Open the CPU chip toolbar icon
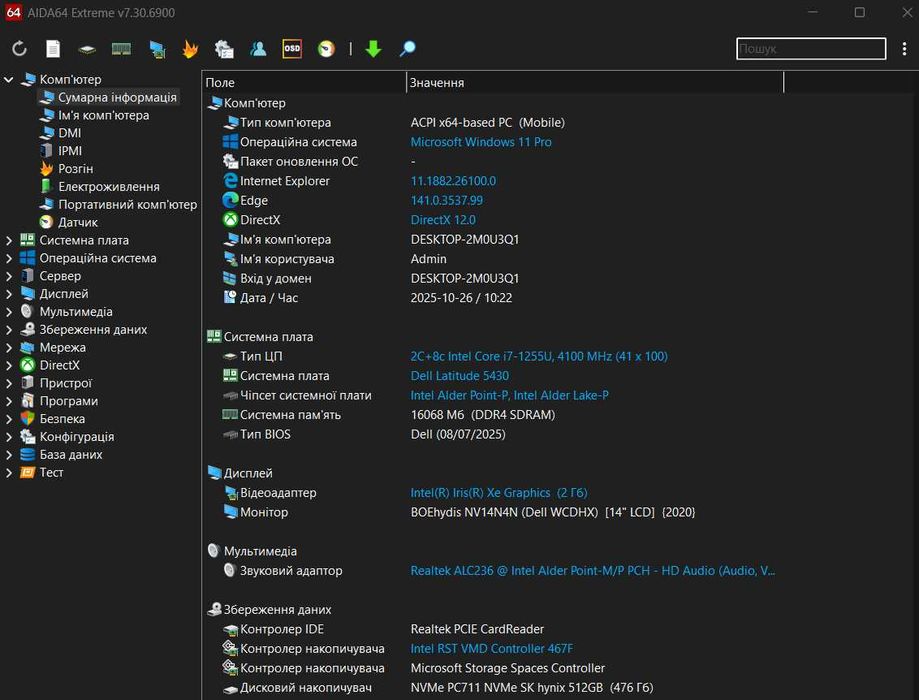Screen dimensions: 919x700 click(87, 49)
